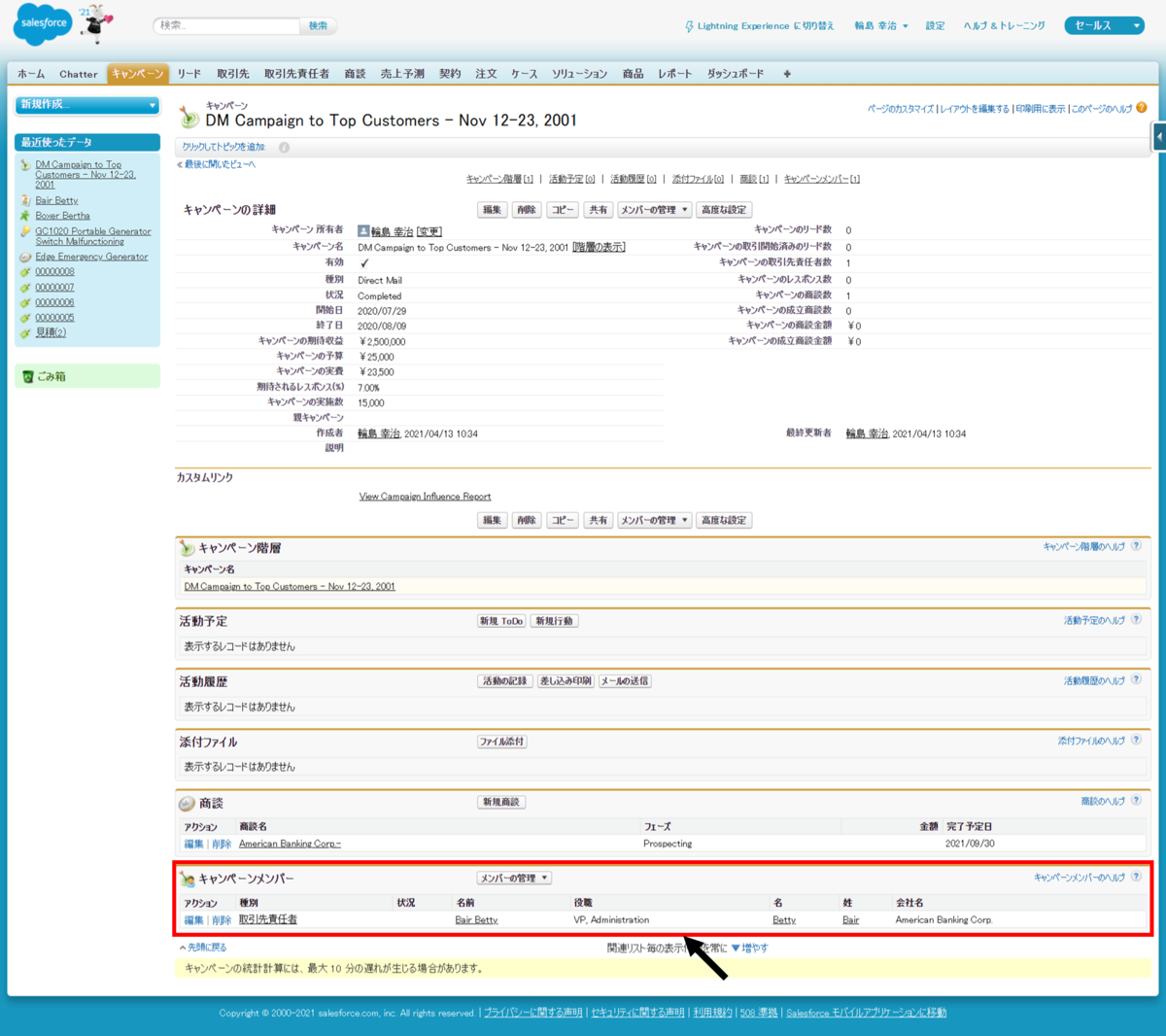Open American Banking Corp- opportunity link
Image resolution: width=1166 pixels, height=1036 pixels.
coord(290,844)
